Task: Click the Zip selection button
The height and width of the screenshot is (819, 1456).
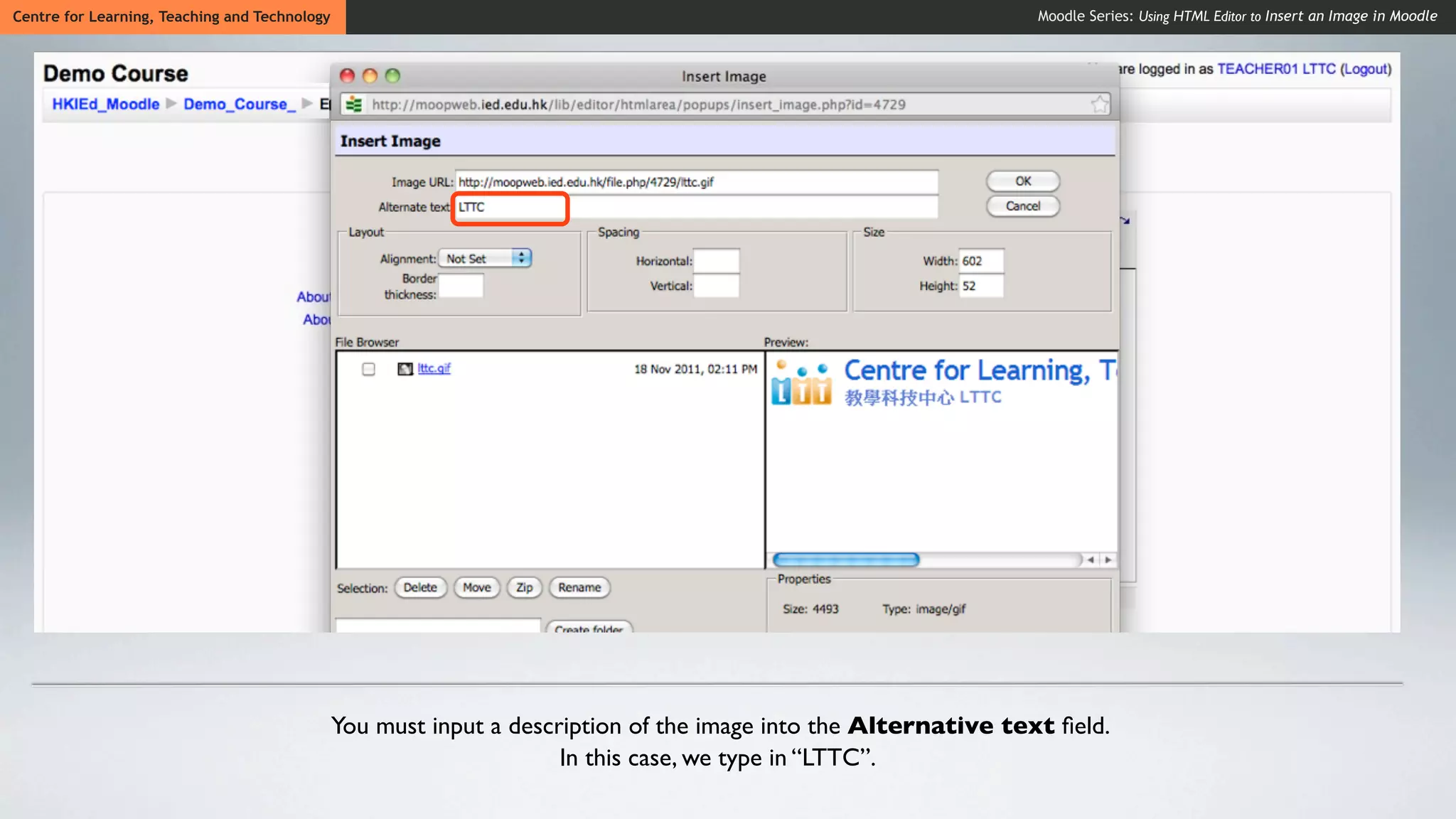Action: (524, 588)
